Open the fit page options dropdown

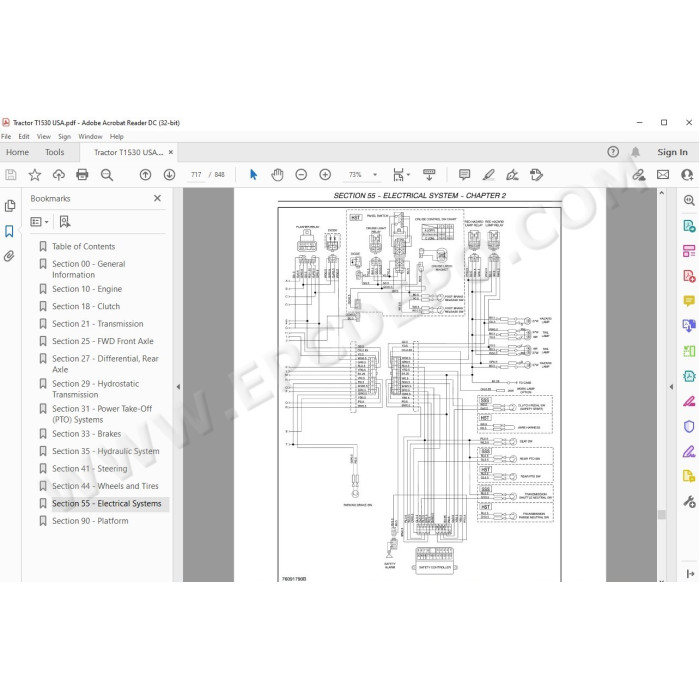coord(401,175)
